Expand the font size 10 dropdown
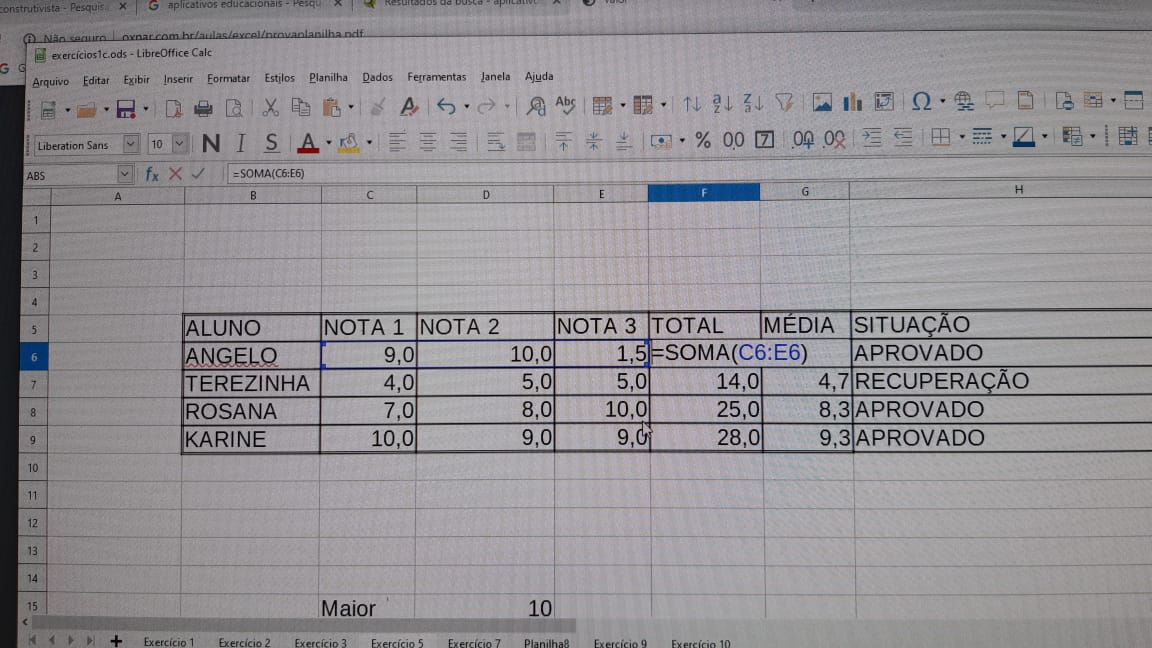This screenshot has width=1152, height=648. (179, 144)
